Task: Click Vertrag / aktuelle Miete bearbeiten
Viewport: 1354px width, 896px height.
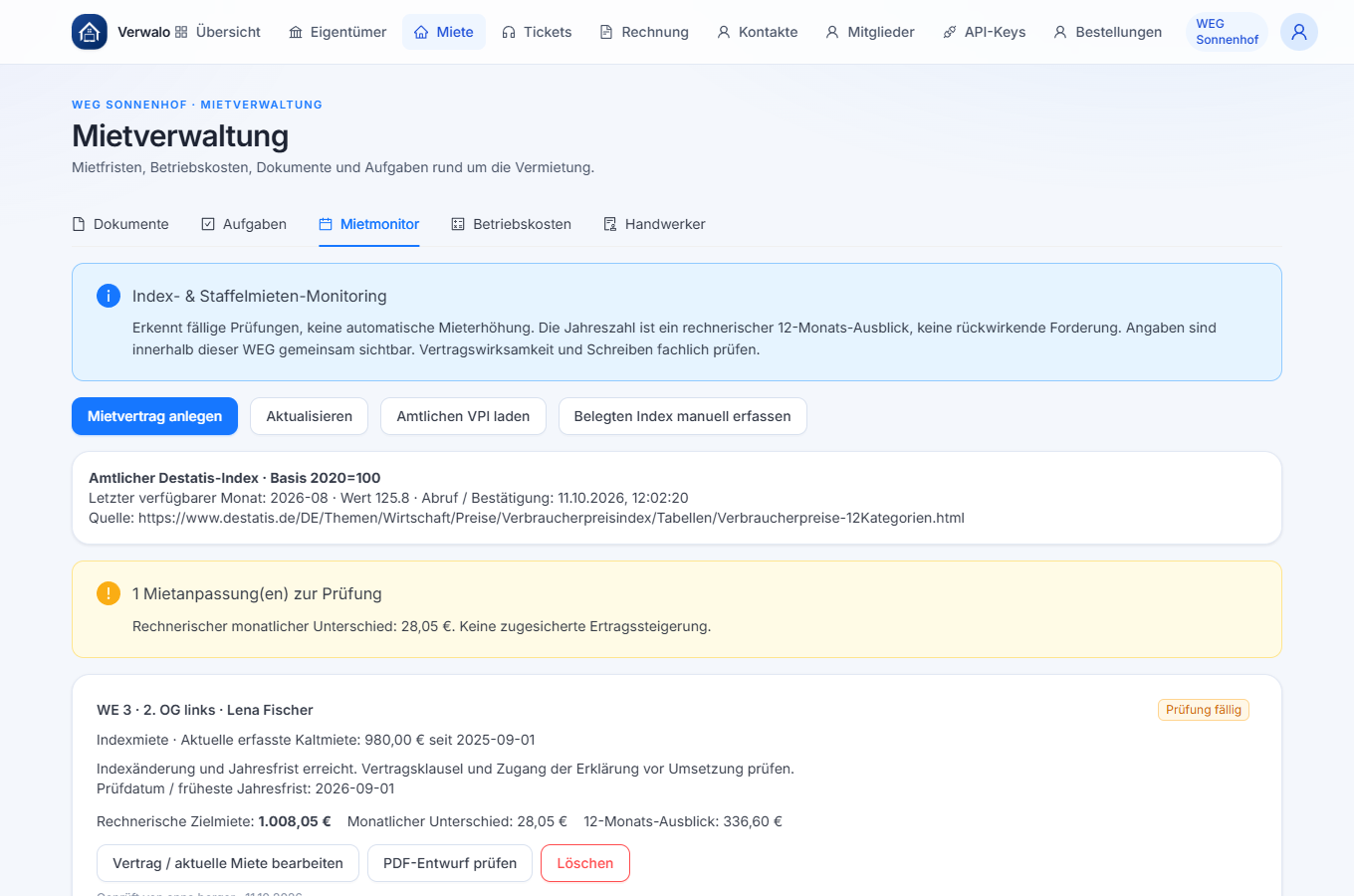Action: coord(228,863)
